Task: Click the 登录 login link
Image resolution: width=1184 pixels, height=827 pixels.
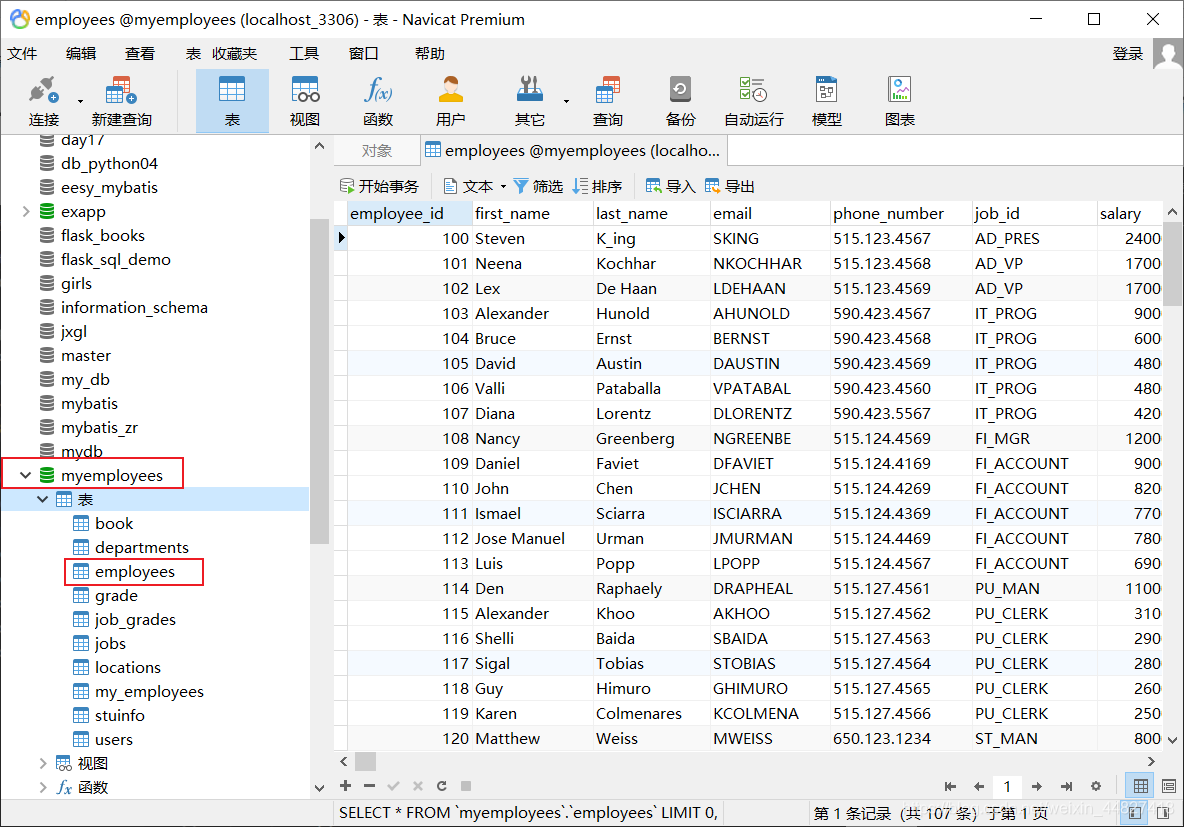Action: tap(1128, 54)
